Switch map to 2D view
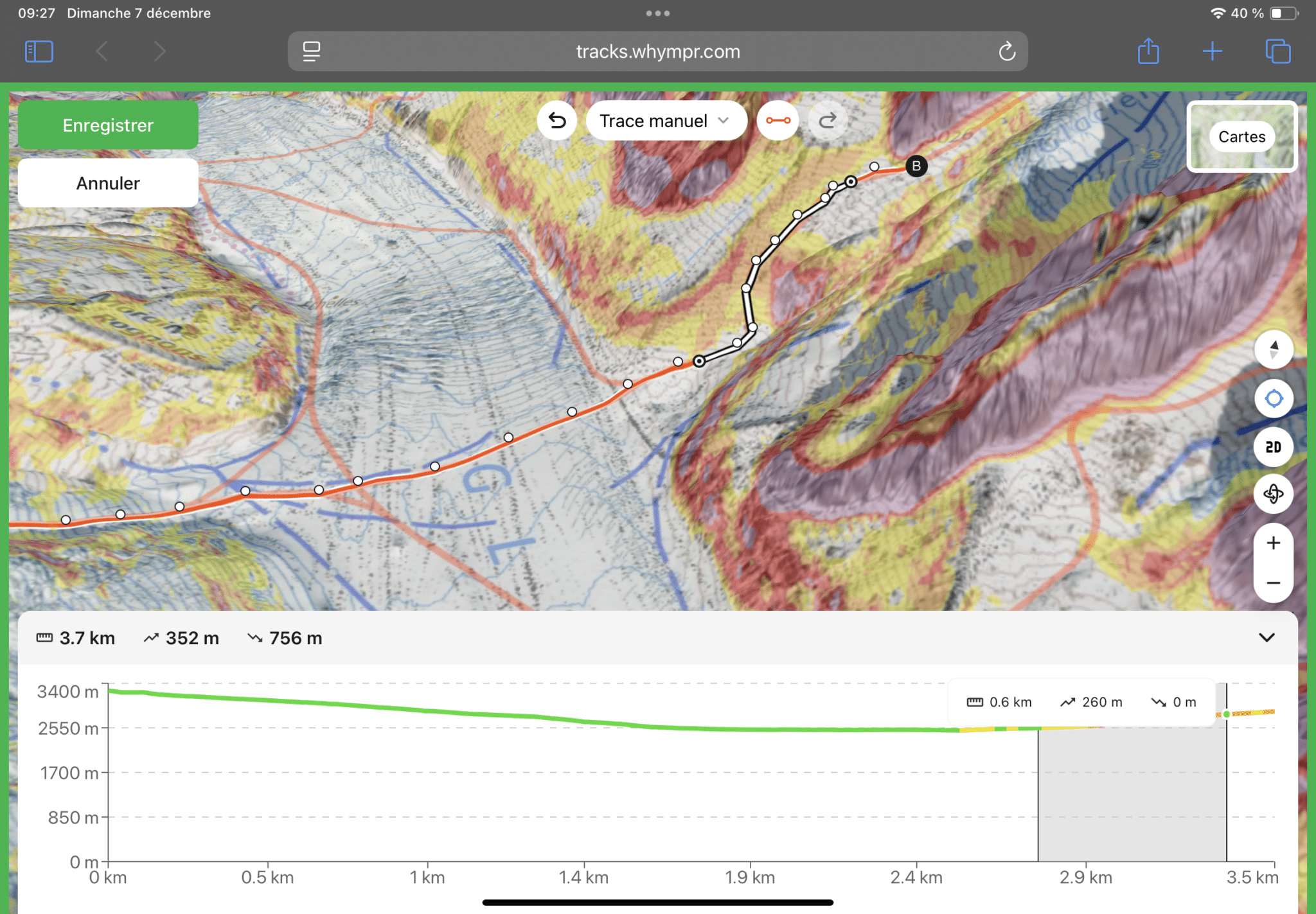Image resolution: width=1316 pixels, height=914 pixels. [x=1273, y=447]
